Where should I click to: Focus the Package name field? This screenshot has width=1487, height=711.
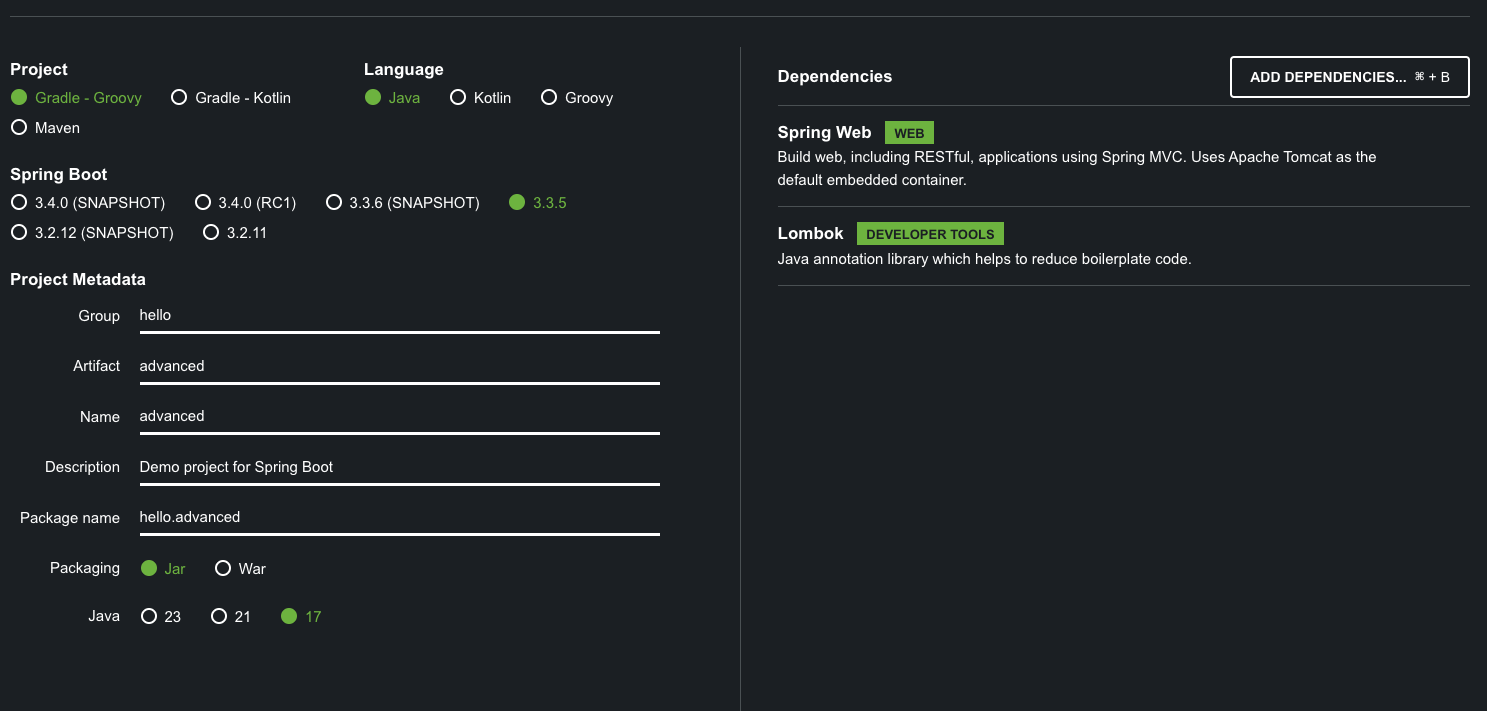point(399,517)
